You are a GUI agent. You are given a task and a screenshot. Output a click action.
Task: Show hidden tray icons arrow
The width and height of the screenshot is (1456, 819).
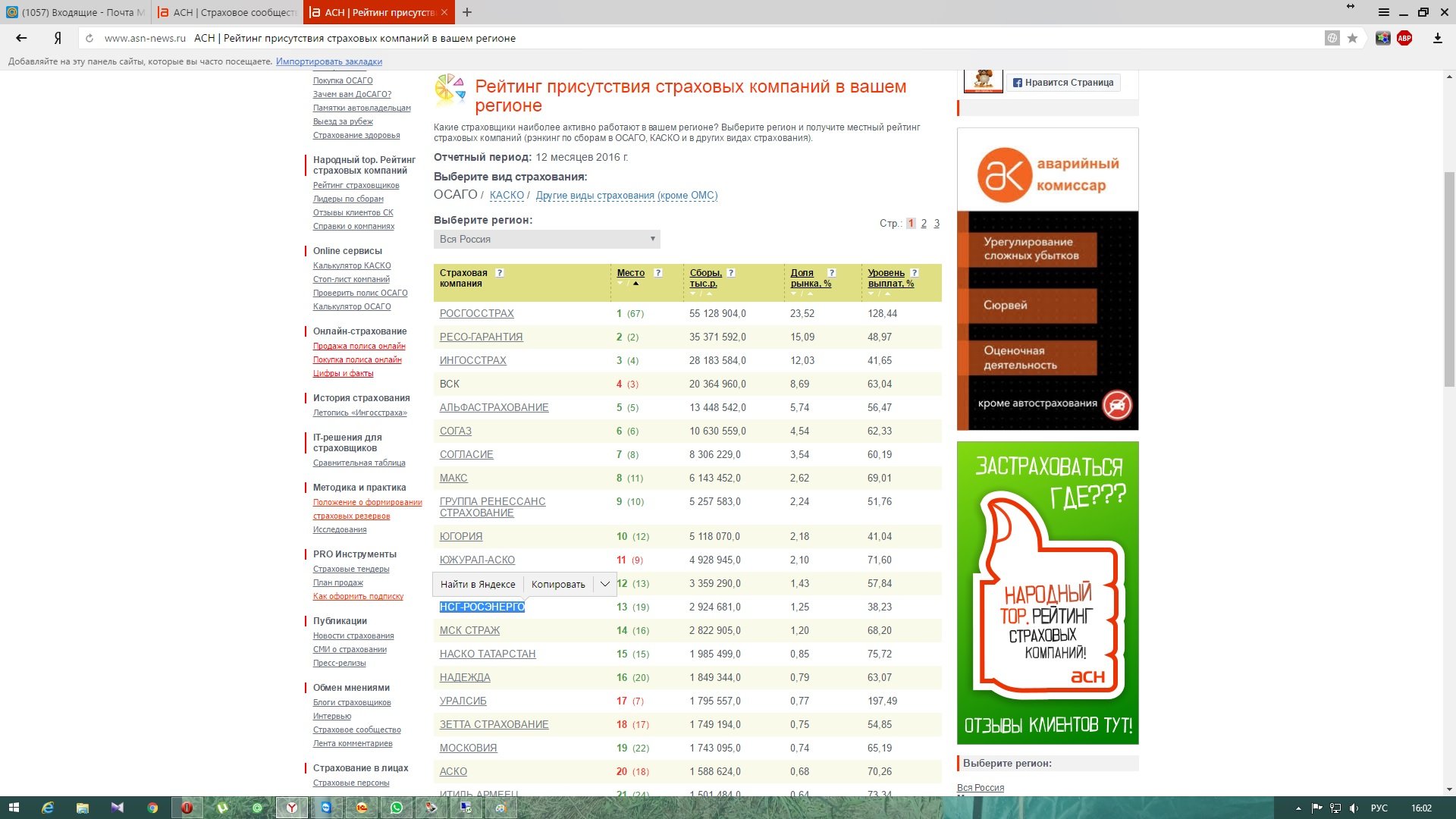pos(1298,808)
